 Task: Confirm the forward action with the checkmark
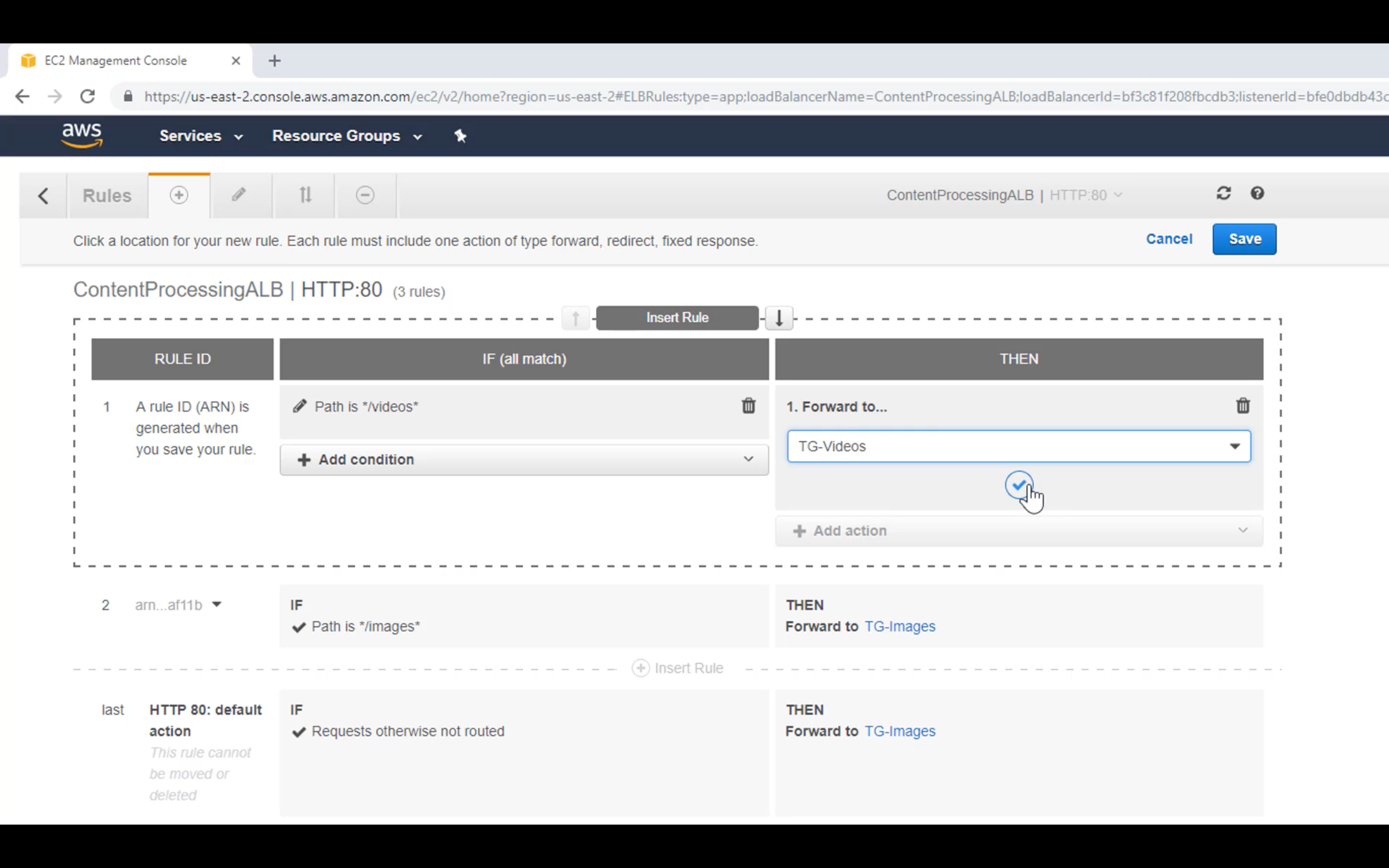(x=1019, y=486)
